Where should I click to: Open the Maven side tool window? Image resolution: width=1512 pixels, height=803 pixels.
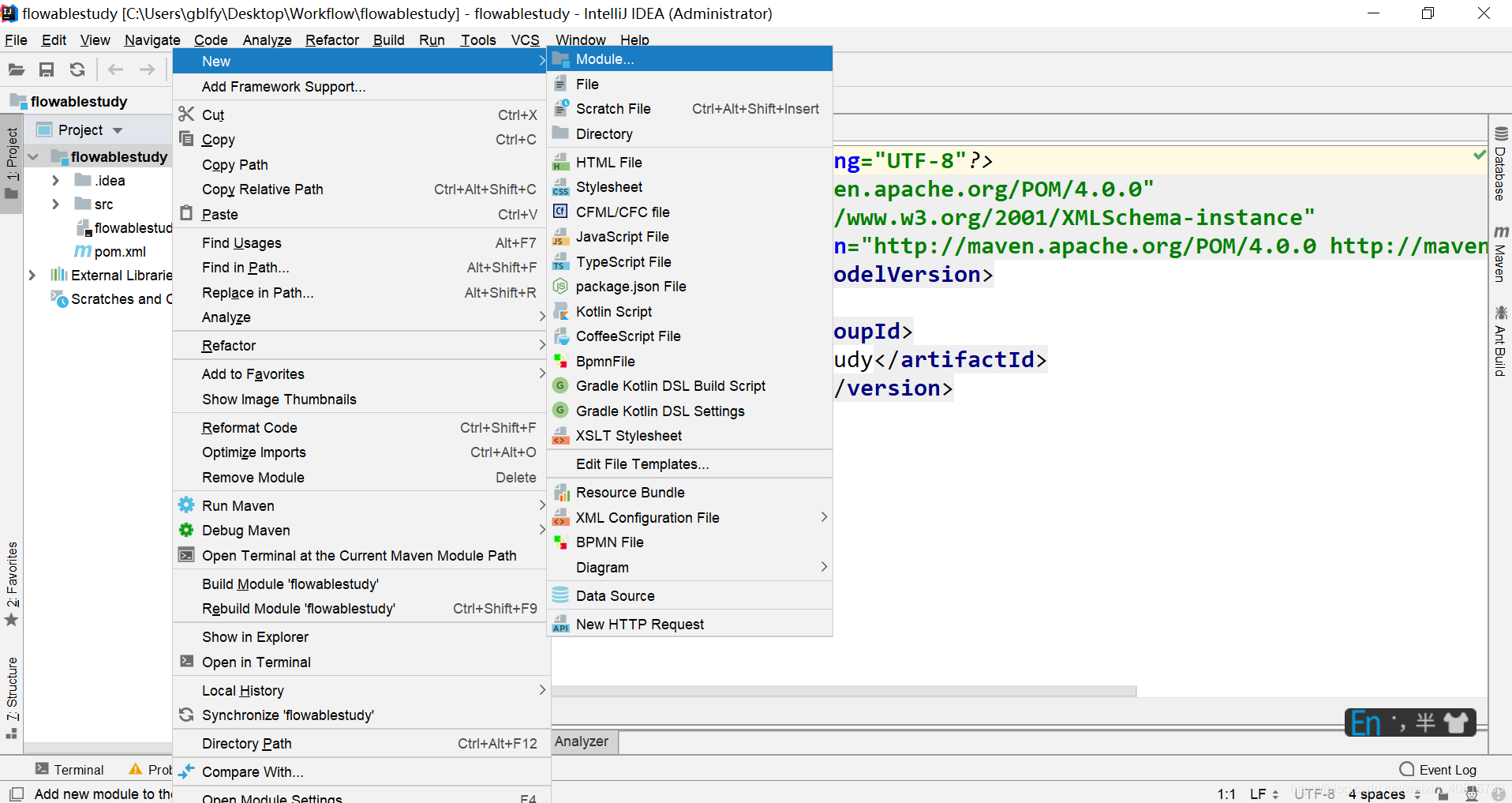1500,253
